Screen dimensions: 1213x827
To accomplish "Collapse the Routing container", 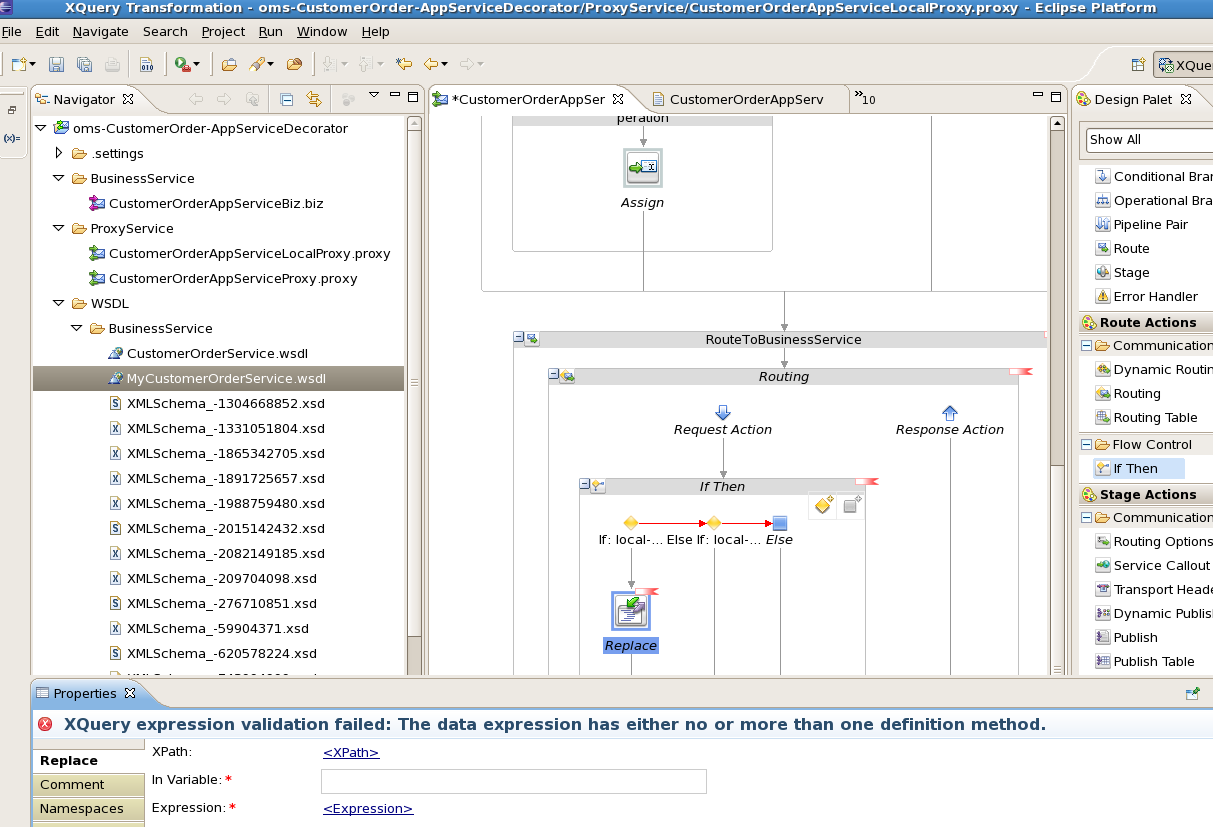I will 554,376.
